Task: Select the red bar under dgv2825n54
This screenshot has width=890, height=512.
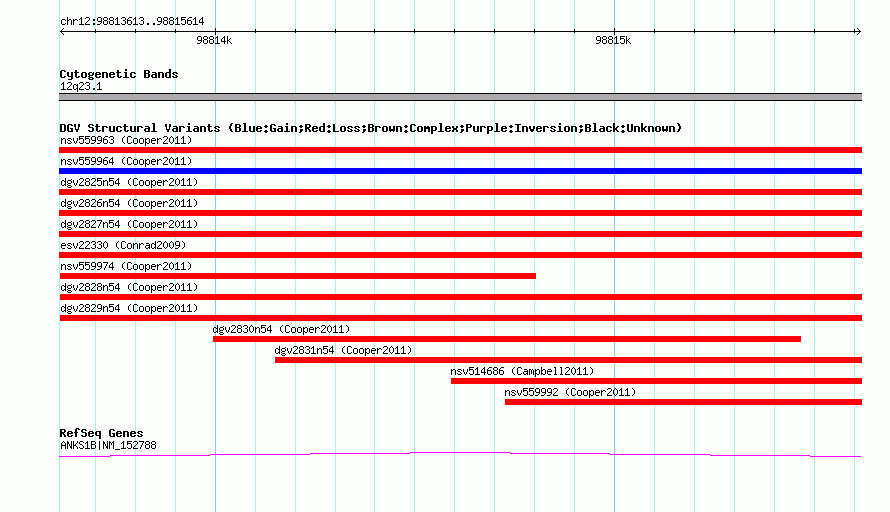Action: tap(460, 192)
